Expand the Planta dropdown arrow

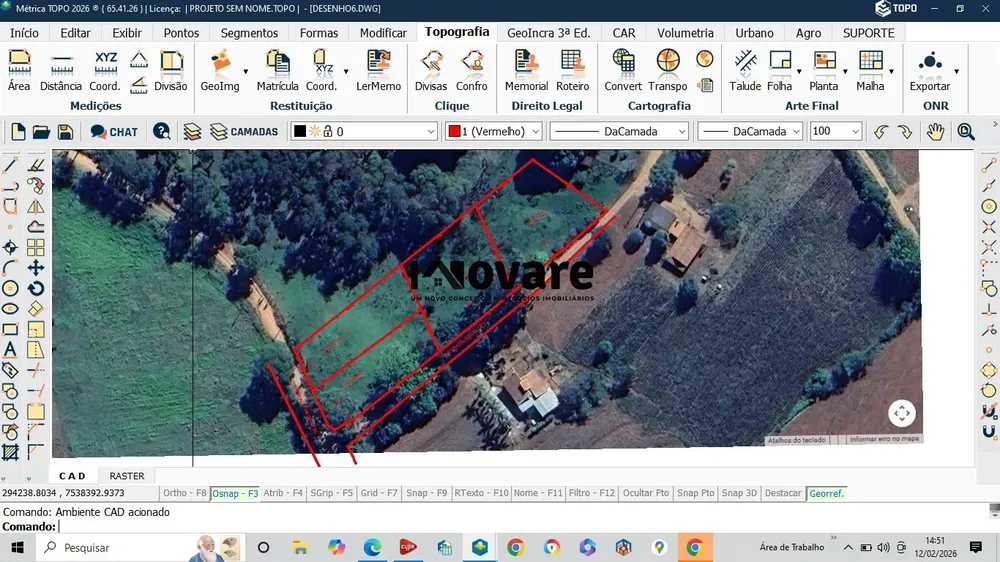[x=845, y=71]
